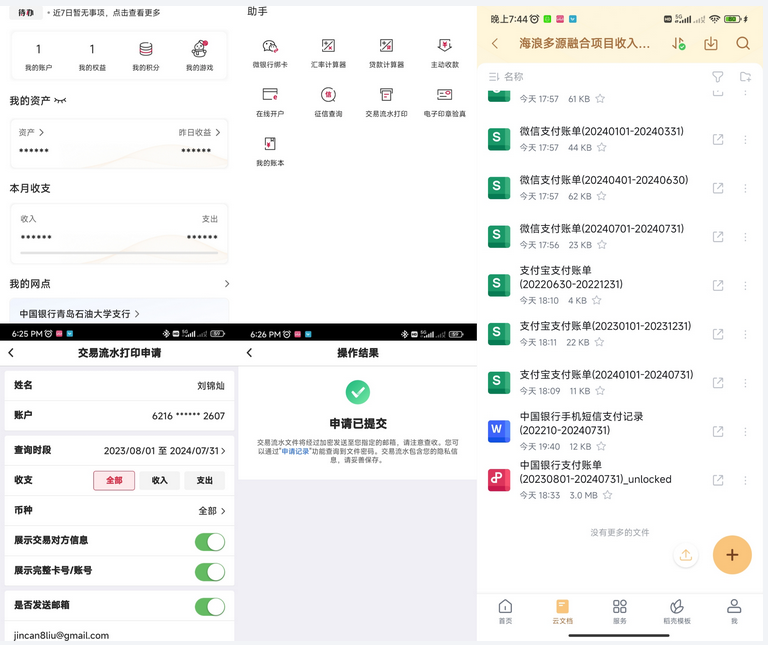Toggle 是否发送邮箱 switch
Image resolution: width=768 pixels, height=645 pixels.
point(210,606)
